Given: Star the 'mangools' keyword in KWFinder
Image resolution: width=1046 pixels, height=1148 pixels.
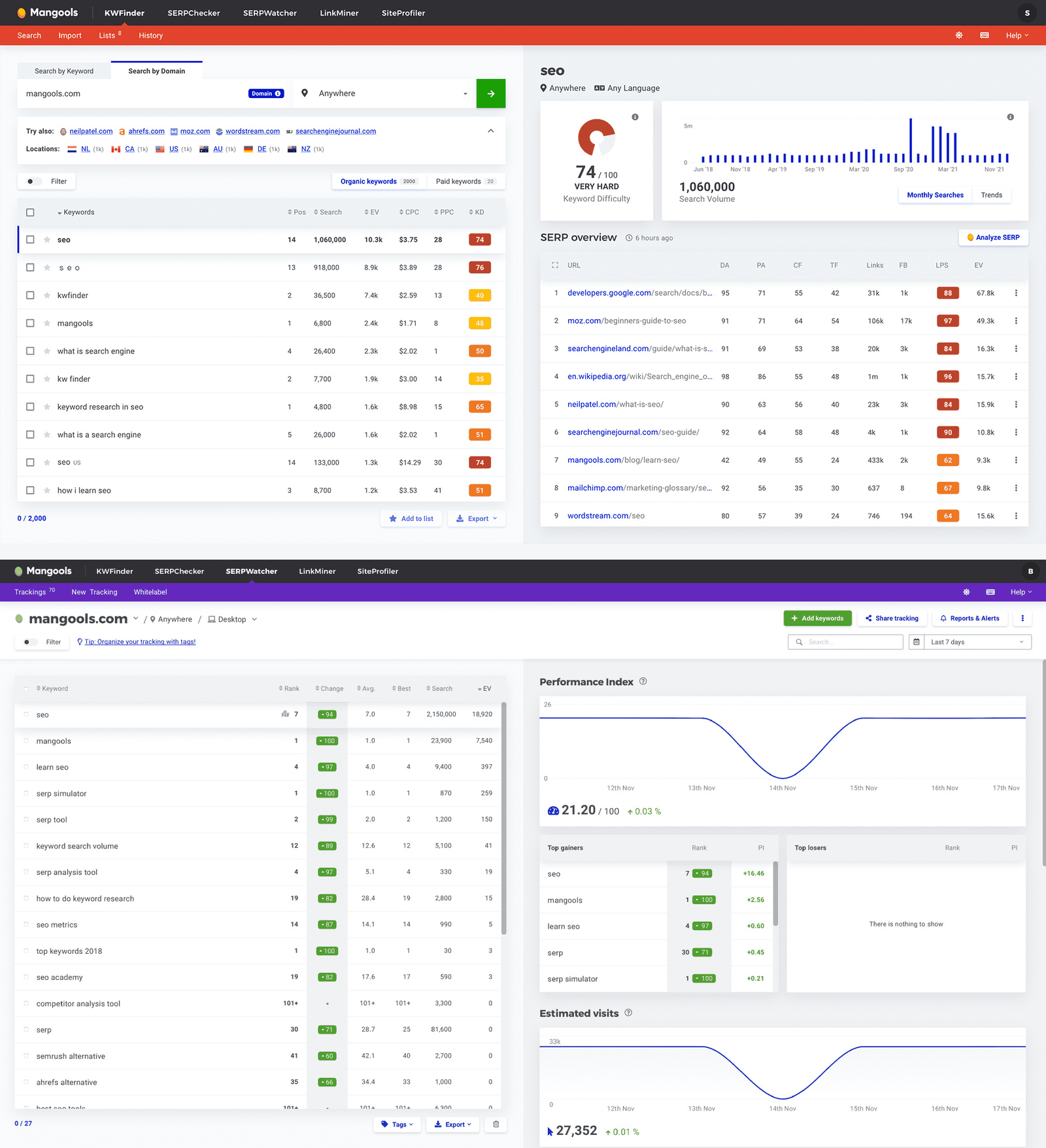Looking at the screenshot, I should tap(47, 323).
